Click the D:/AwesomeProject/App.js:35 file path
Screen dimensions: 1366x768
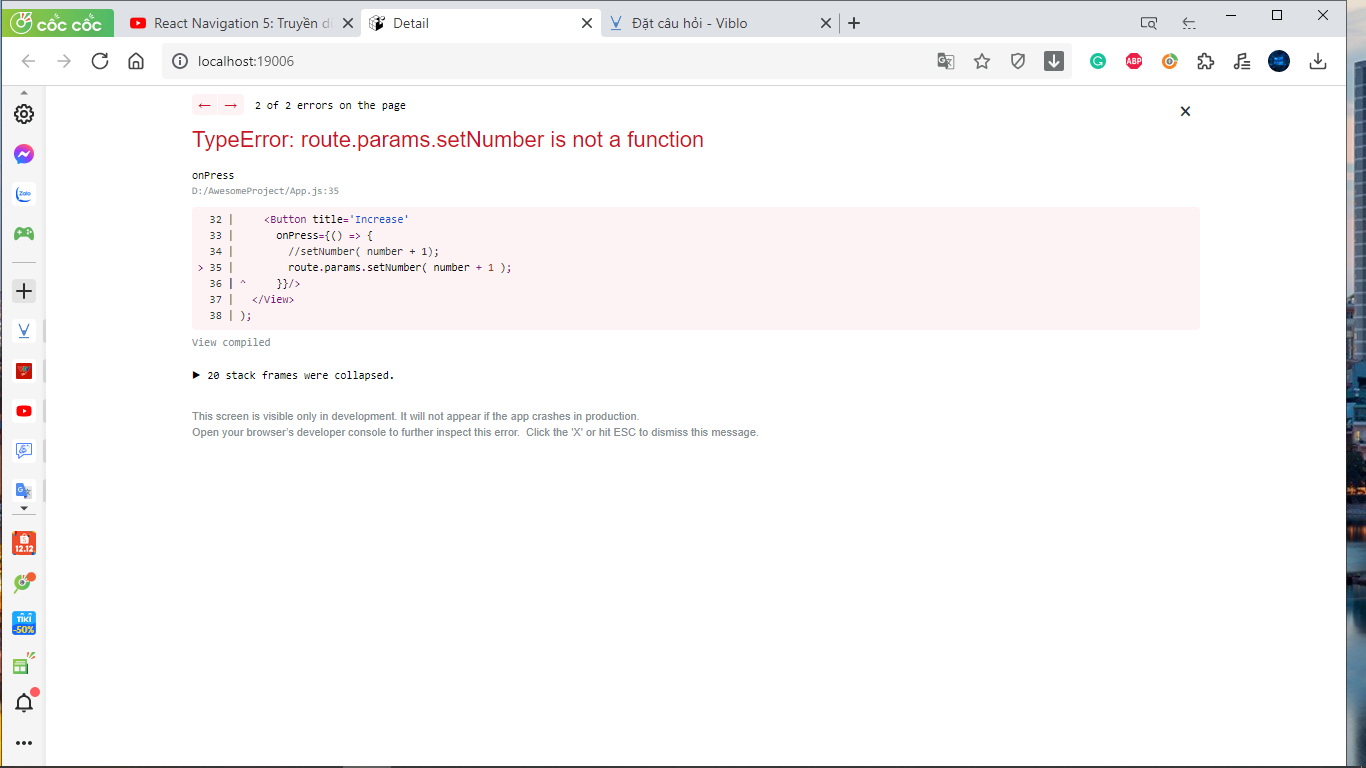pyautogui.click(x=266, y=191)
